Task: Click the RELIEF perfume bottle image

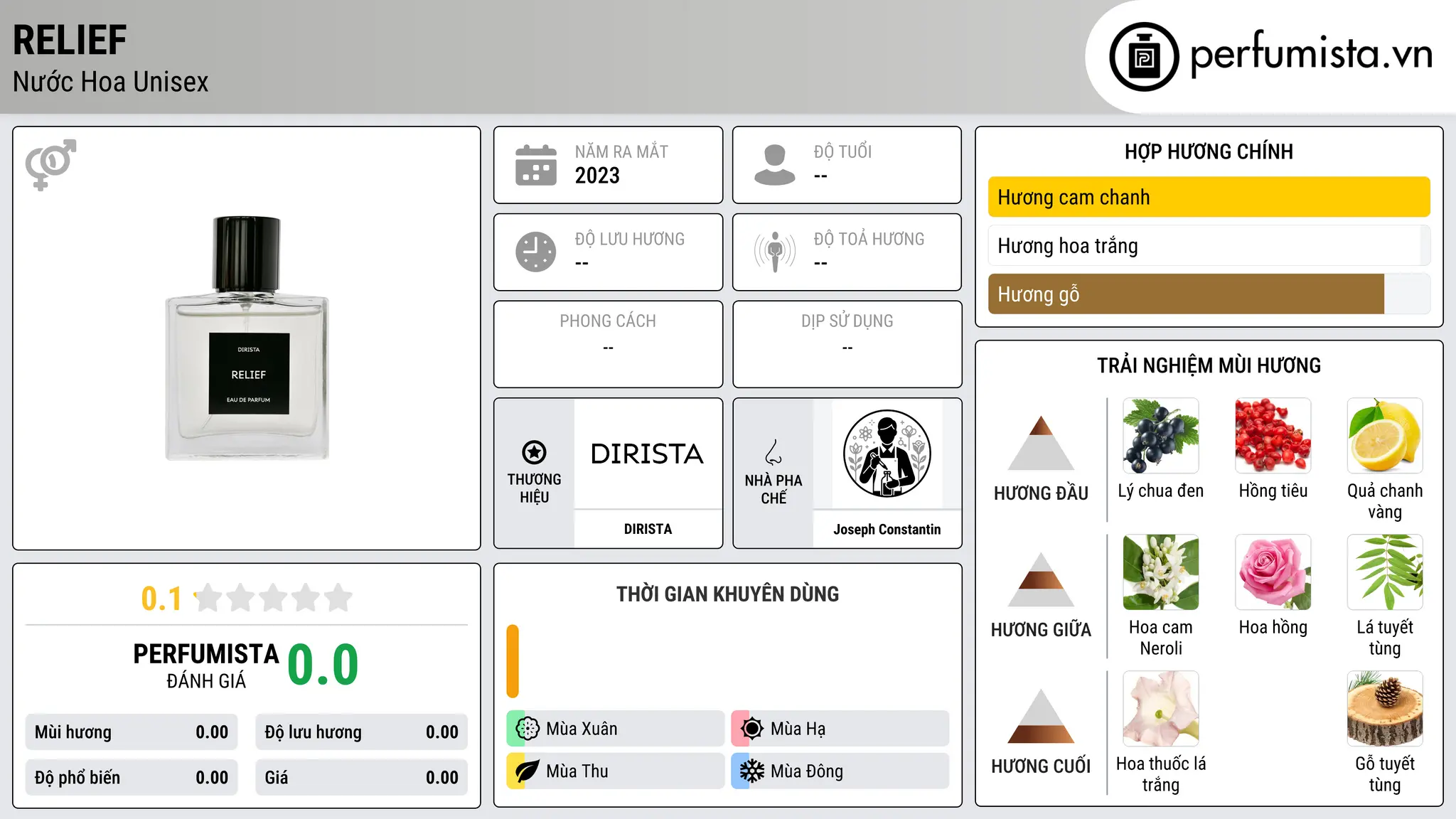Action: (x=247, y=338)
